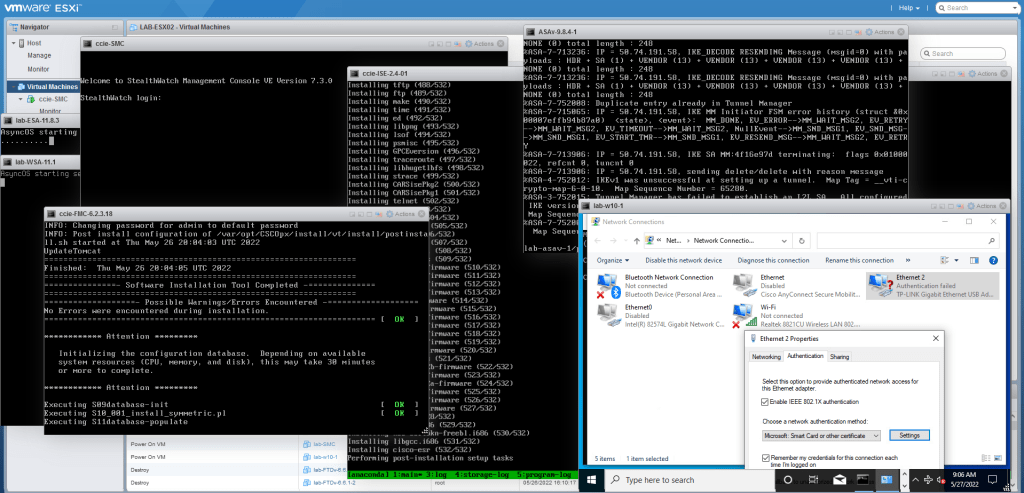Image resolution: width=1024 pixels, height=493 pixels.
Task: Click the Ethernet 2 adapter icon
Action: point(881,286)
